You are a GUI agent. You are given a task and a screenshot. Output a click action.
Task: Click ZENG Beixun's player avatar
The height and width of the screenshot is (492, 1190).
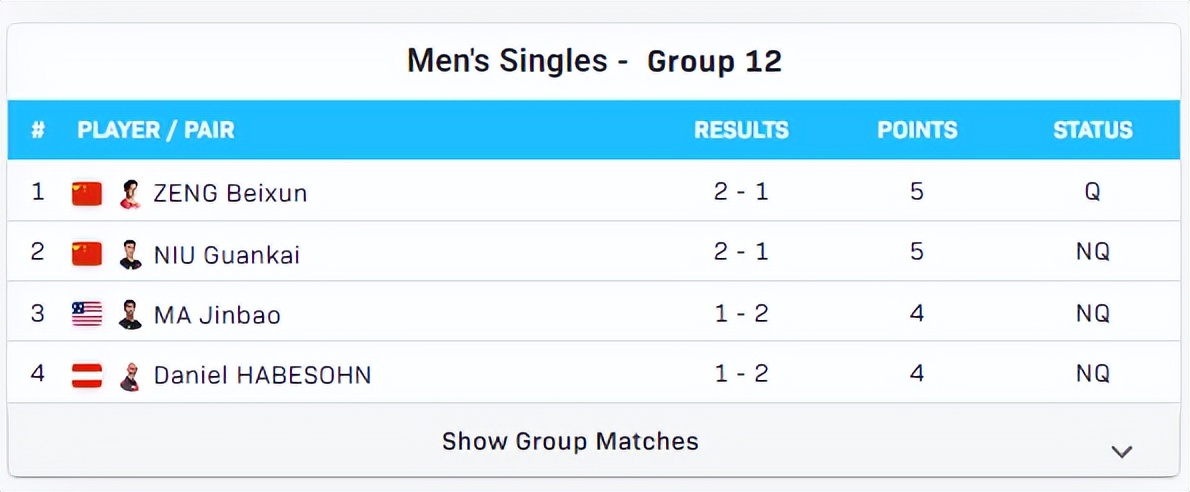[x=130, y=193]
